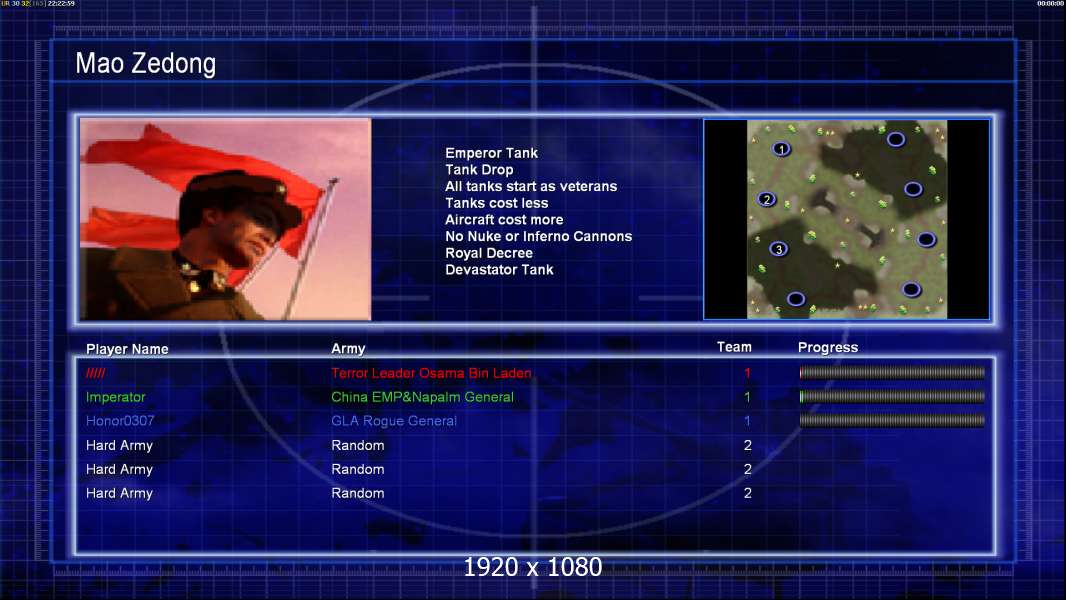Viewport: 1066px width, 600px height.
Task: Click the "GLA Rogue General" army entry
Action: (394, 421)
